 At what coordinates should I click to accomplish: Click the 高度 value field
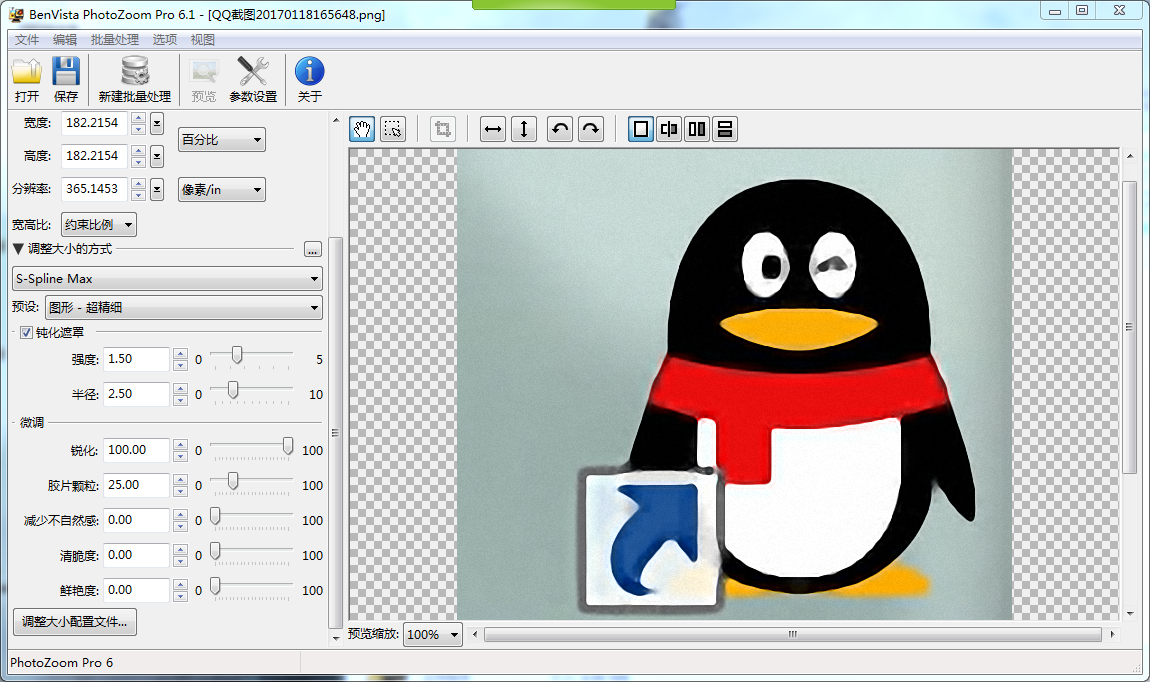[95, 156]
